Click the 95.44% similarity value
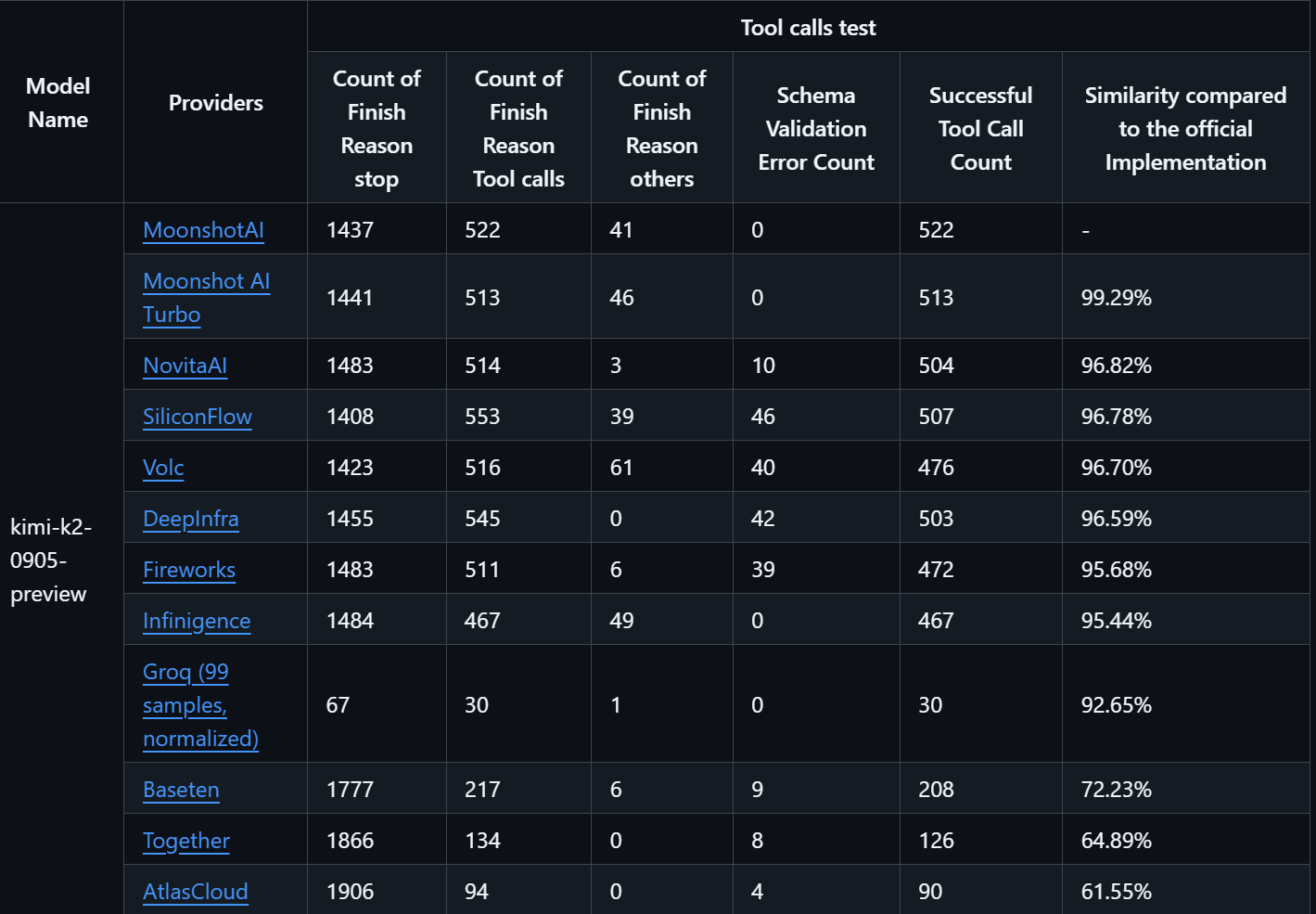1316x914 pixels. click(x=1117, y=621)
